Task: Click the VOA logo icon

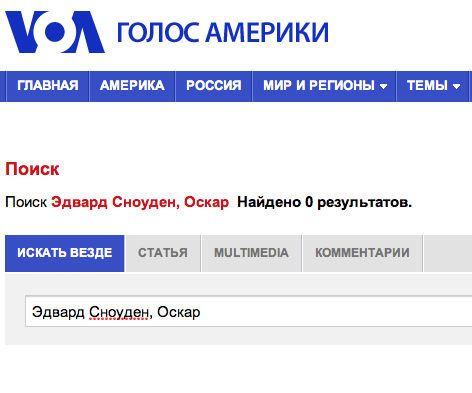Action: pyautogui.click(x=55, y=32)
